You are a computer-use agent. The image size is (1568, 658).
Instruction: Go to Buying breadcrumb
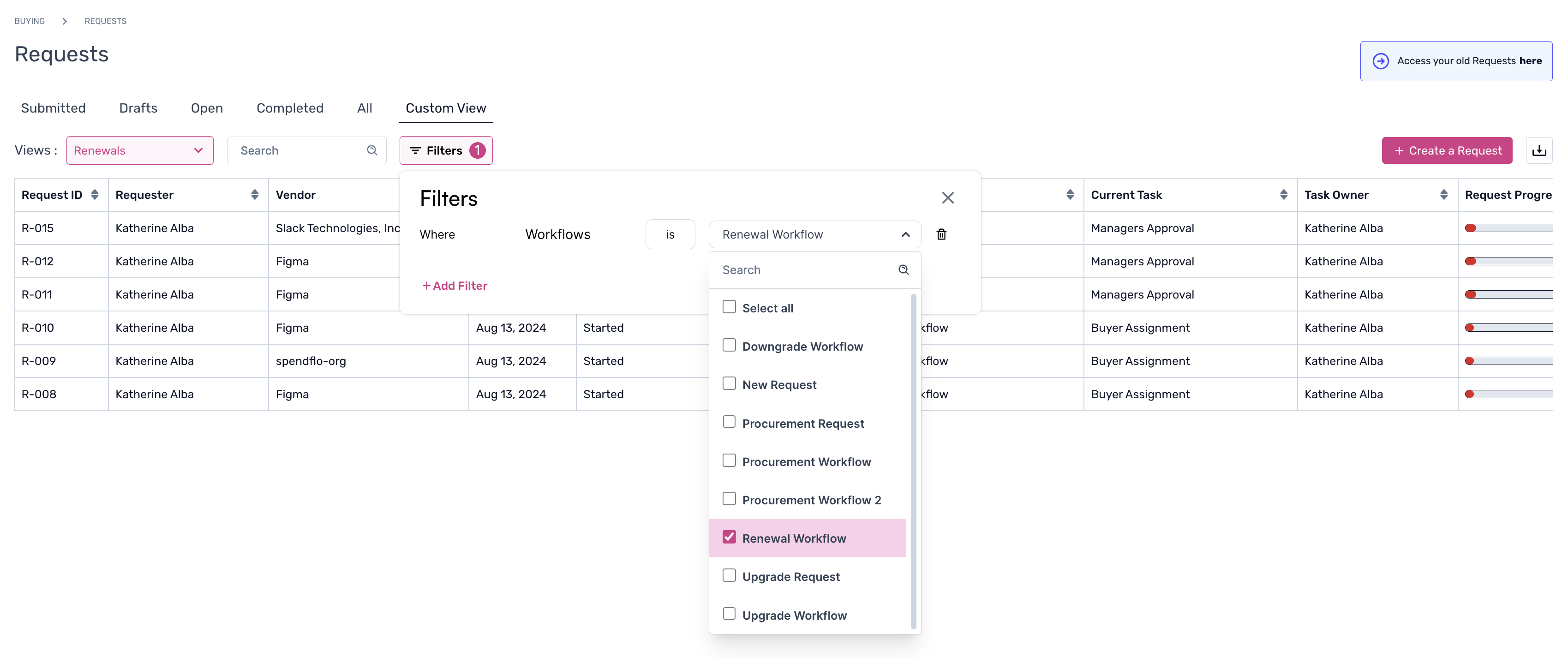pos(30,21)
